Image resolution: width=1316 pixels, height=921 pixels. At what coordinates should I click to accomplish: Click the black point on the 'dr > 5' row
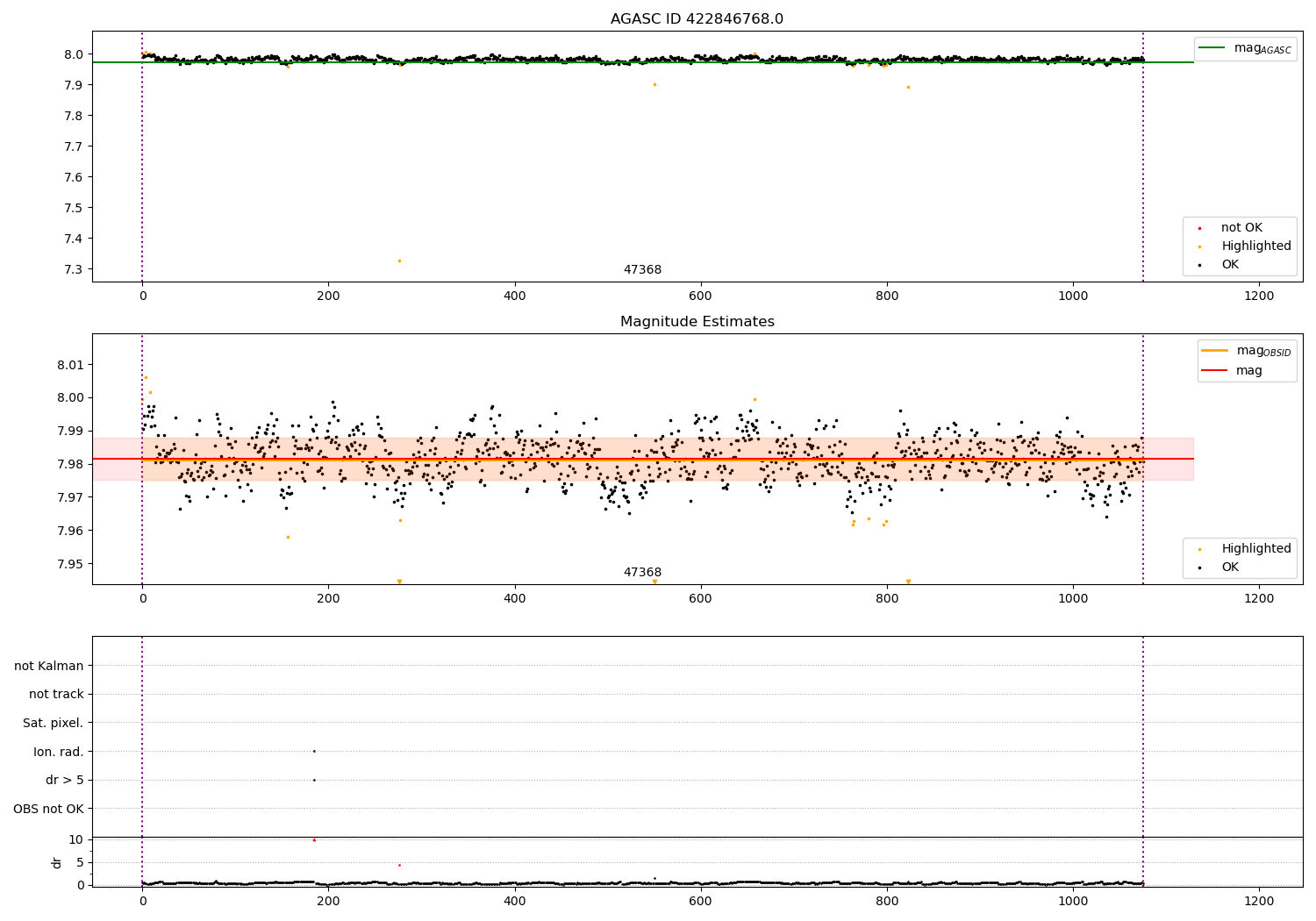314,780
